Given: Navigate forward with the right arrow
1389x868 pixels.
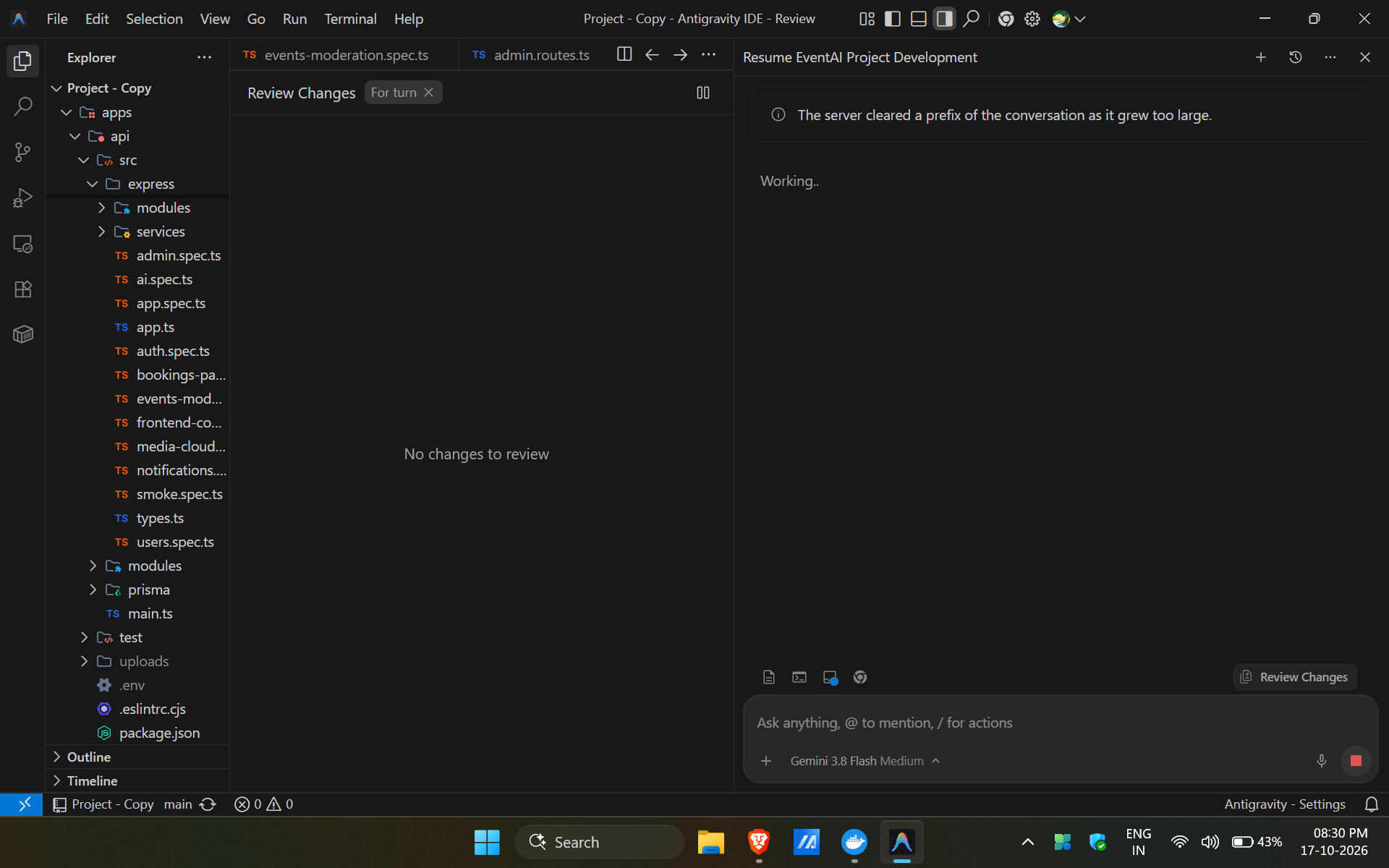Looking at the screenshot, I should 680,54.
